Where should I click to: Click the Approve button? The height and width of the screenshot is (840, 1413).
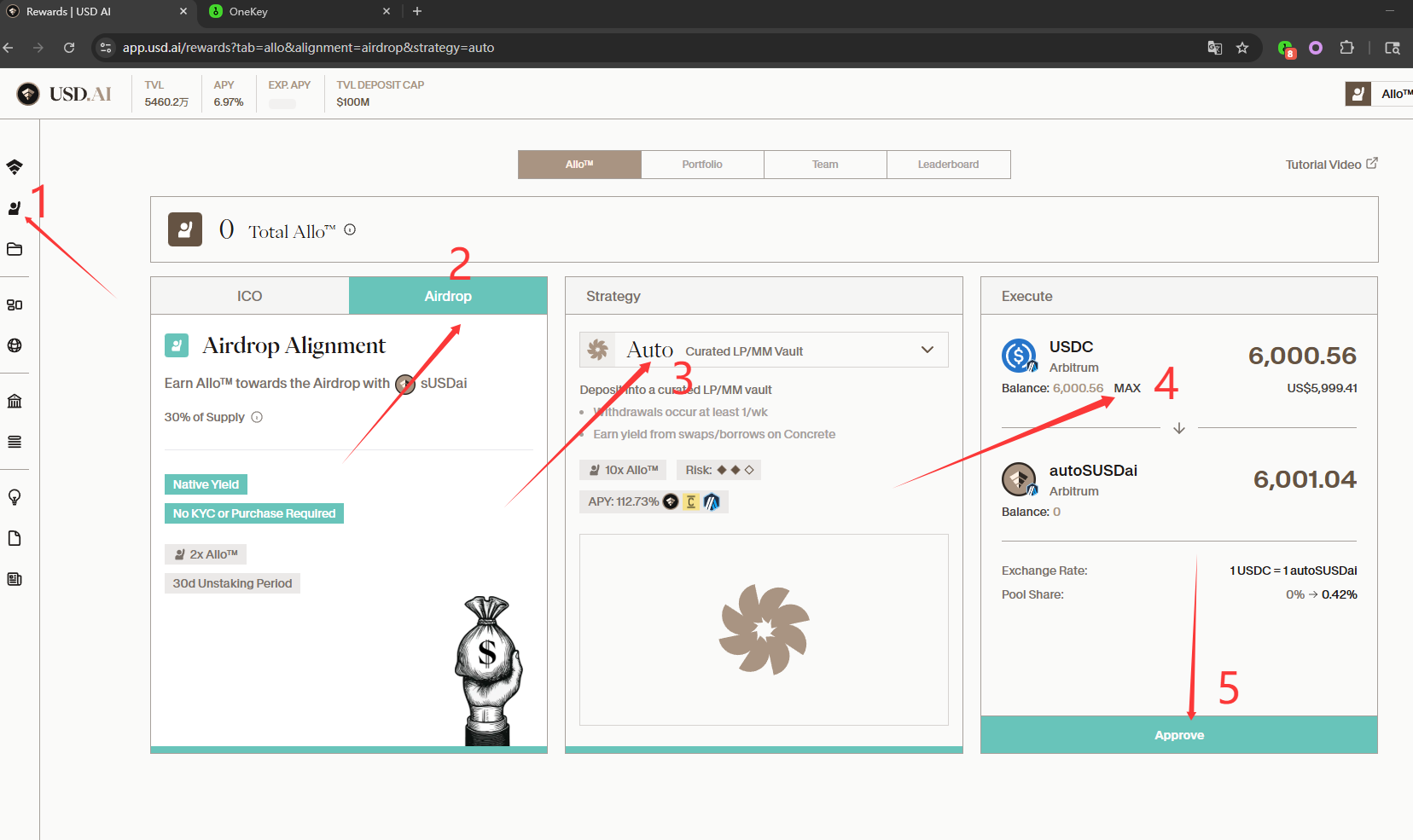click(1179, 735)
